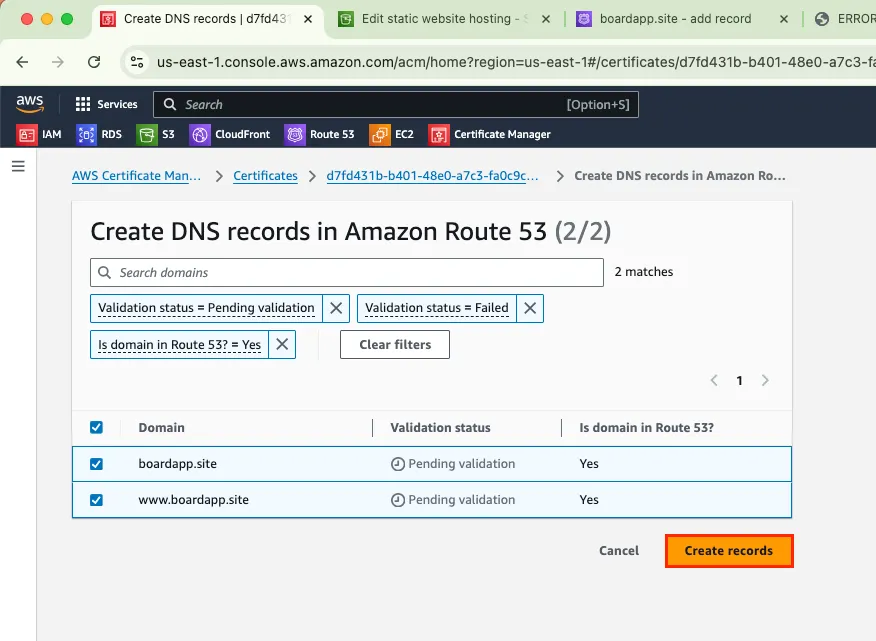This screenshot has height=641, width=876.
Task: Open the d7fd431b certificate breadcrumb link
Action: [x=432, y=176]
